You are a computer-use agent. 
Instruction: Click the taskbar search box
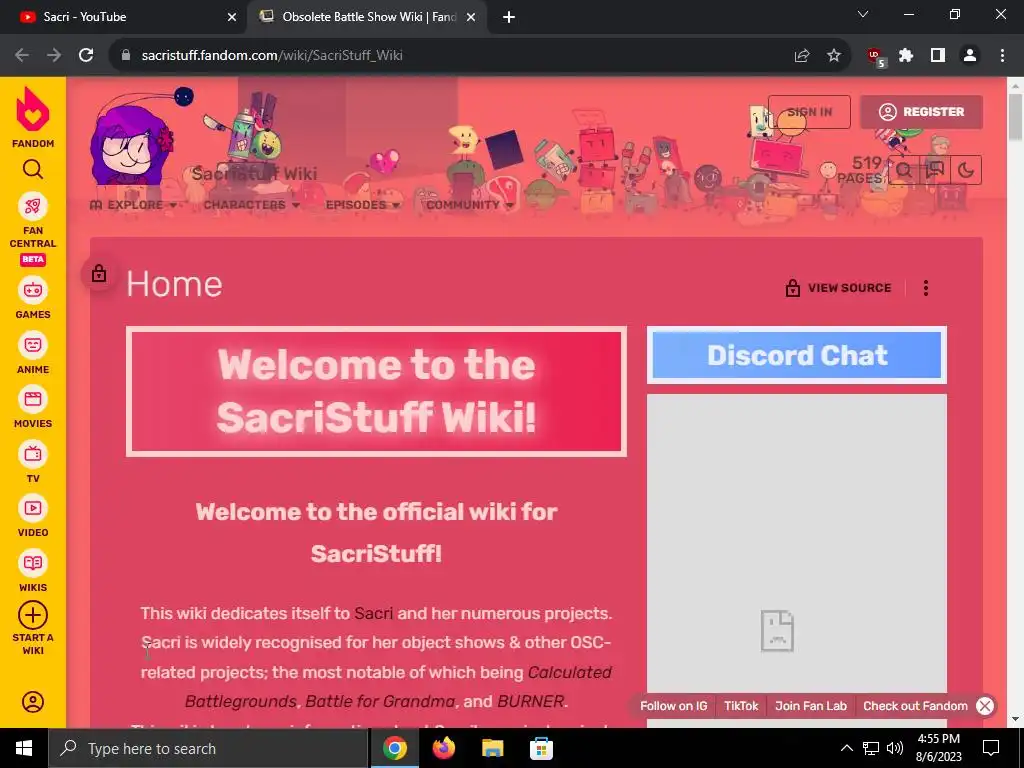(x=208, y=748)
